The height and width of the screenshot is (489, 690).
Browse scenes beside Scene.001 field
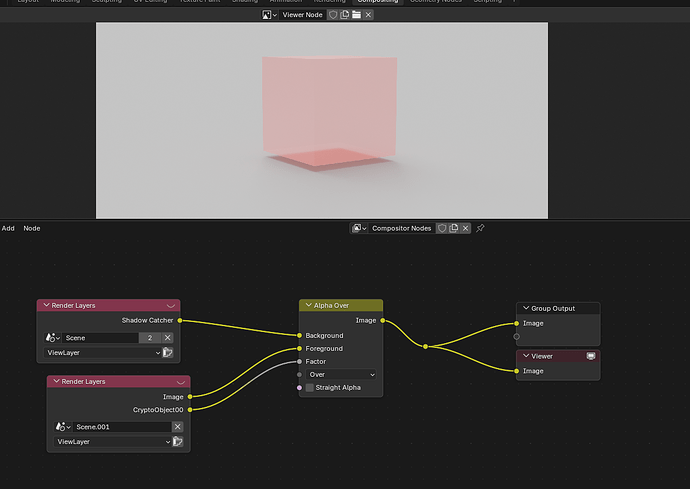pyautogui.click(x=63, y=426)
